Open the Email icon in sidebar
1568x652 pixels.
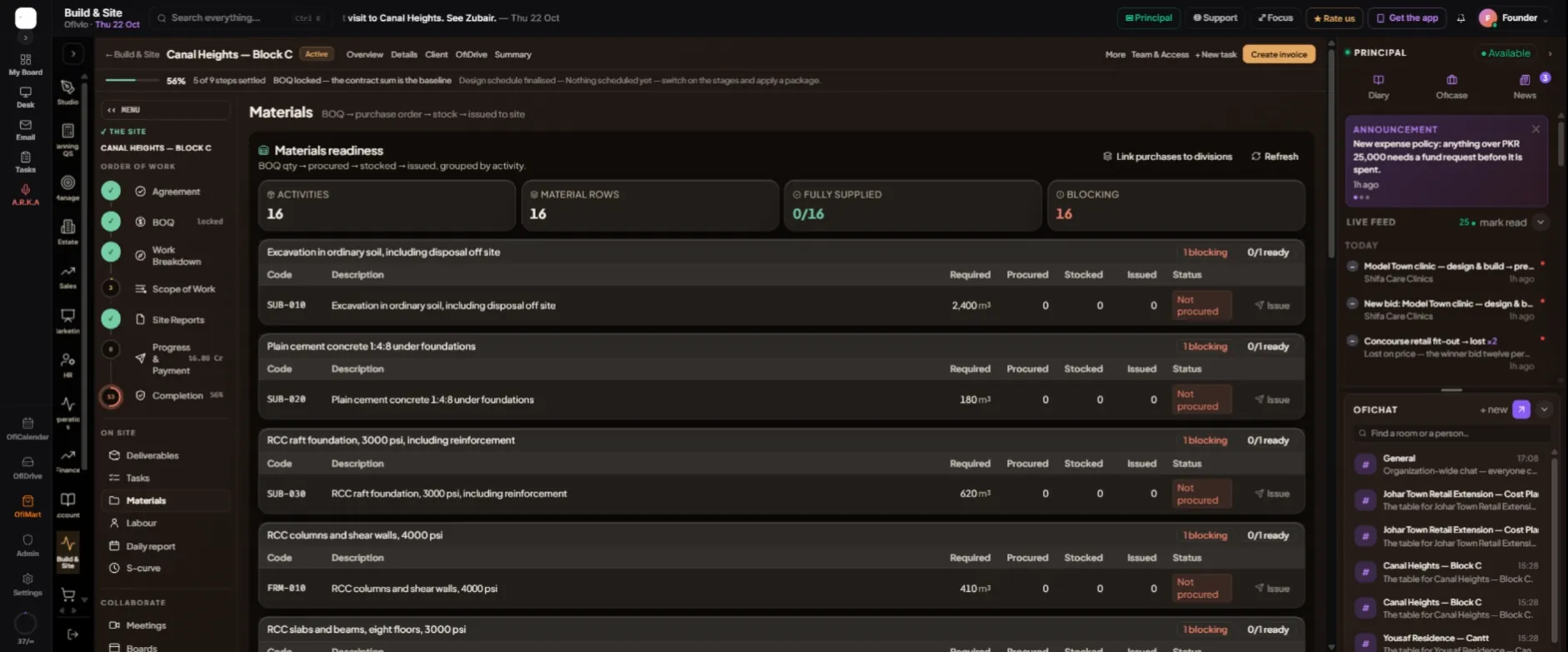point(26,130)
